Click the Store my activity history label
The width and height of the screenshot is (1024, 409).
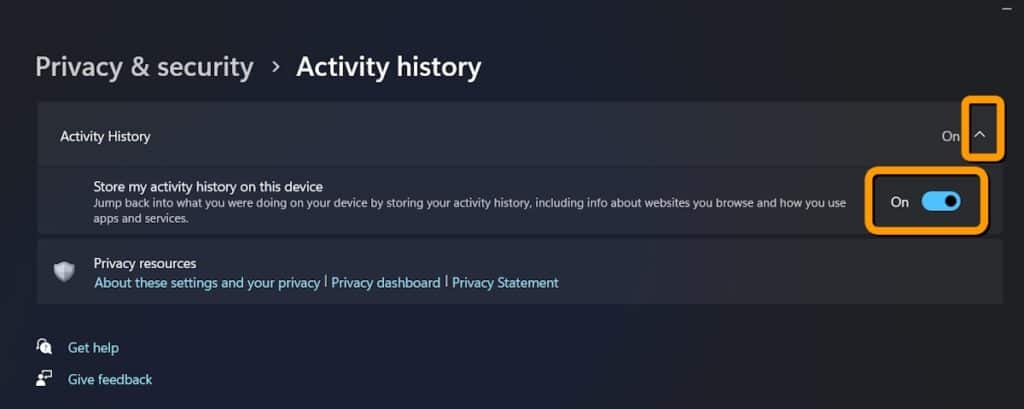click(208, 186)
